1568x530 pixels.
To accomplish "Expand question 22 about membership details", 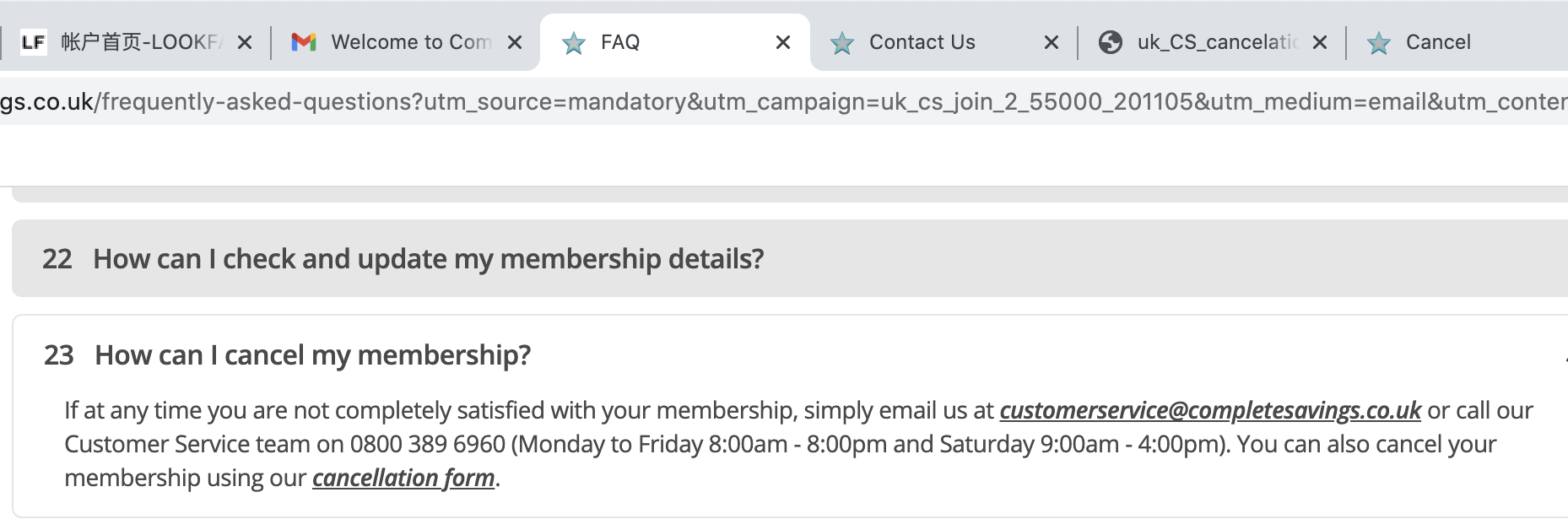I will coord(428,259).
